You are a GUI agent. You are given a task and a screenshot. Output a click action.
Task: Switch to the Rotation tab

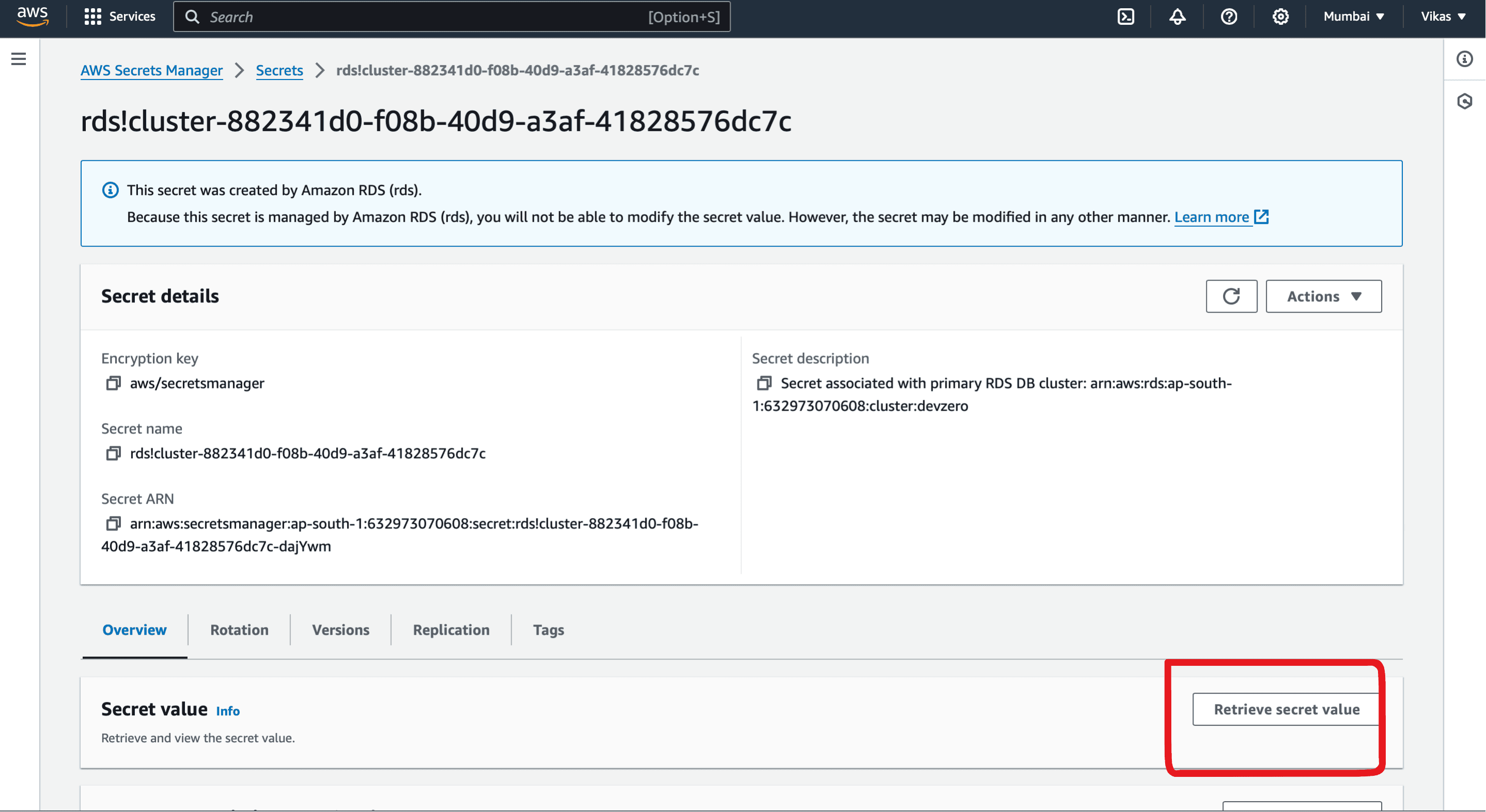coord(239,629)
